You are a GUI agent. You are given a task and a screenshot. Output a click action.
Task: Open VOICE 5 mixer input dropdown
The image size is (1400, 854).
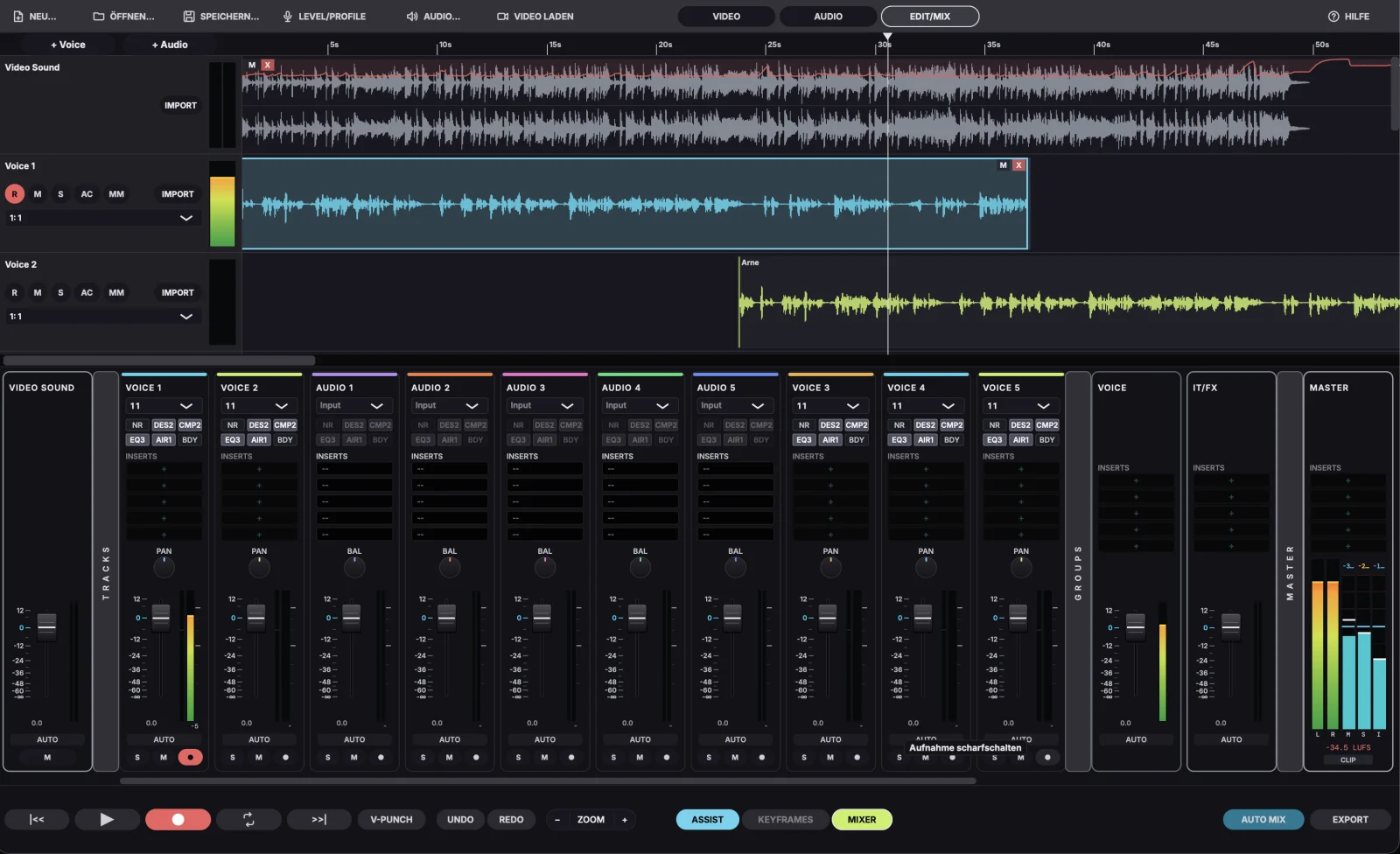pos(1021,406)
